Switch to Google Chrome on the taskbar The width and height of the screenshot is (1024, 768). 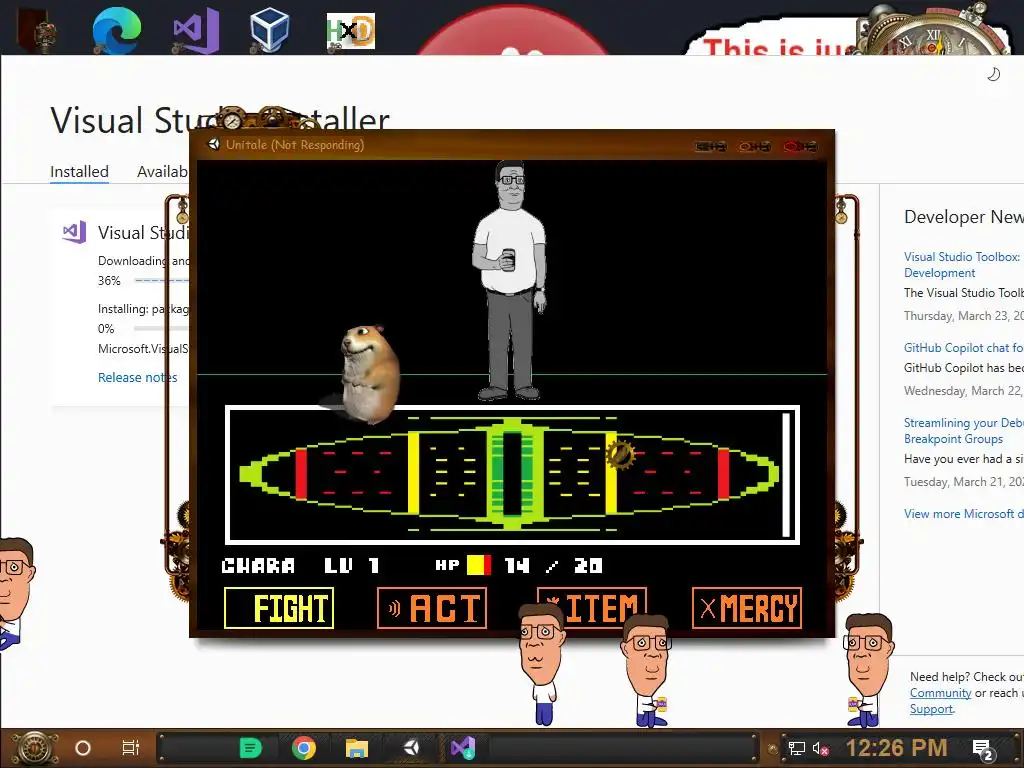point(304,748)
